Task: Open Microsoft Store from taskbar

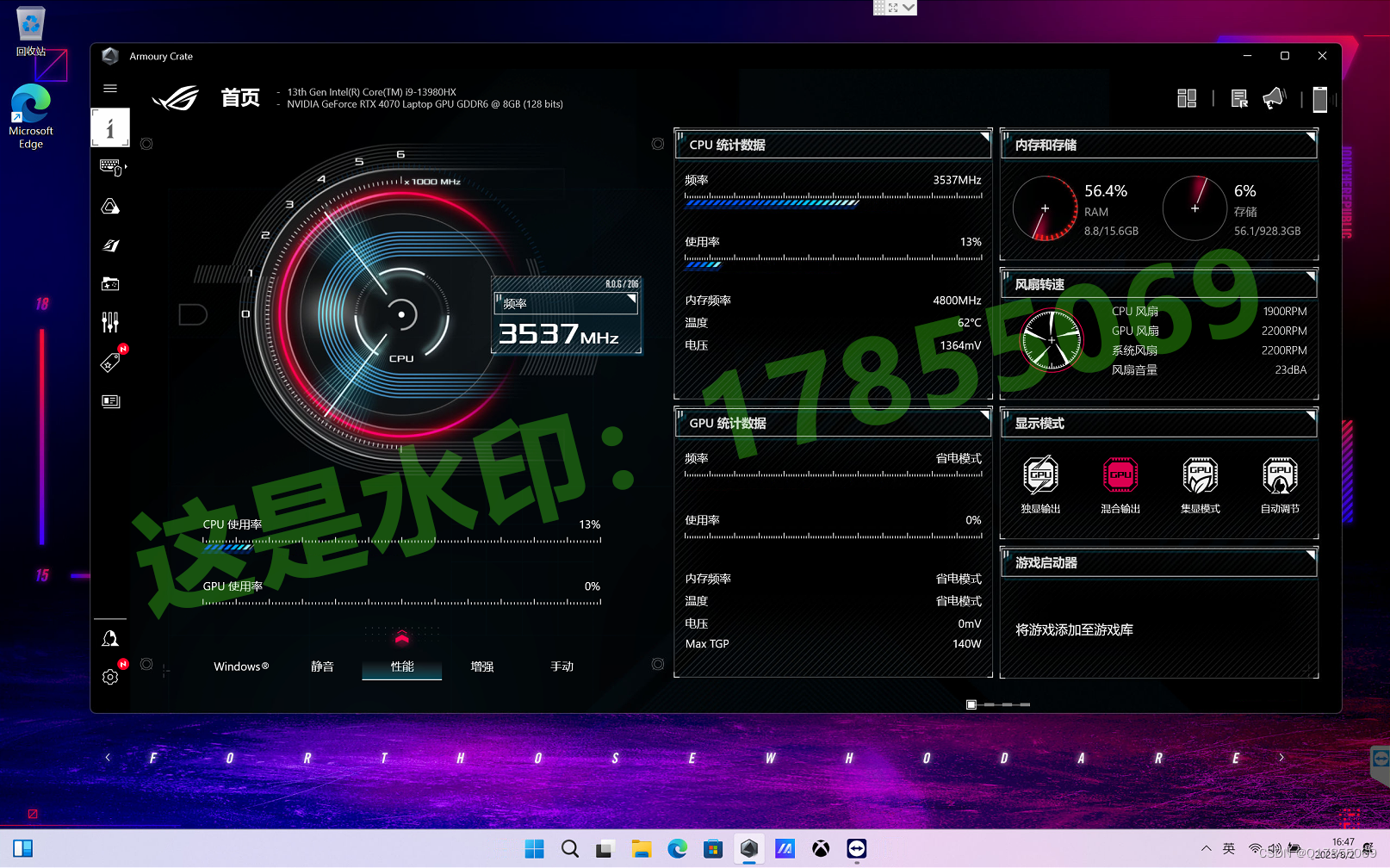Action: pyautogui.click(x=712, y=849)
